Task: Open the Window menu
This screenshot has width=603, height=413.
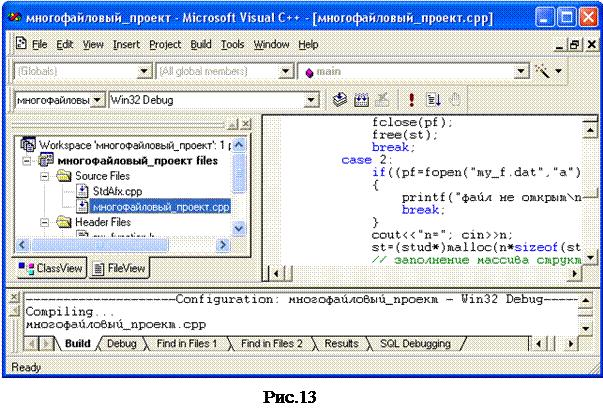Action: [x=271, y=45]
